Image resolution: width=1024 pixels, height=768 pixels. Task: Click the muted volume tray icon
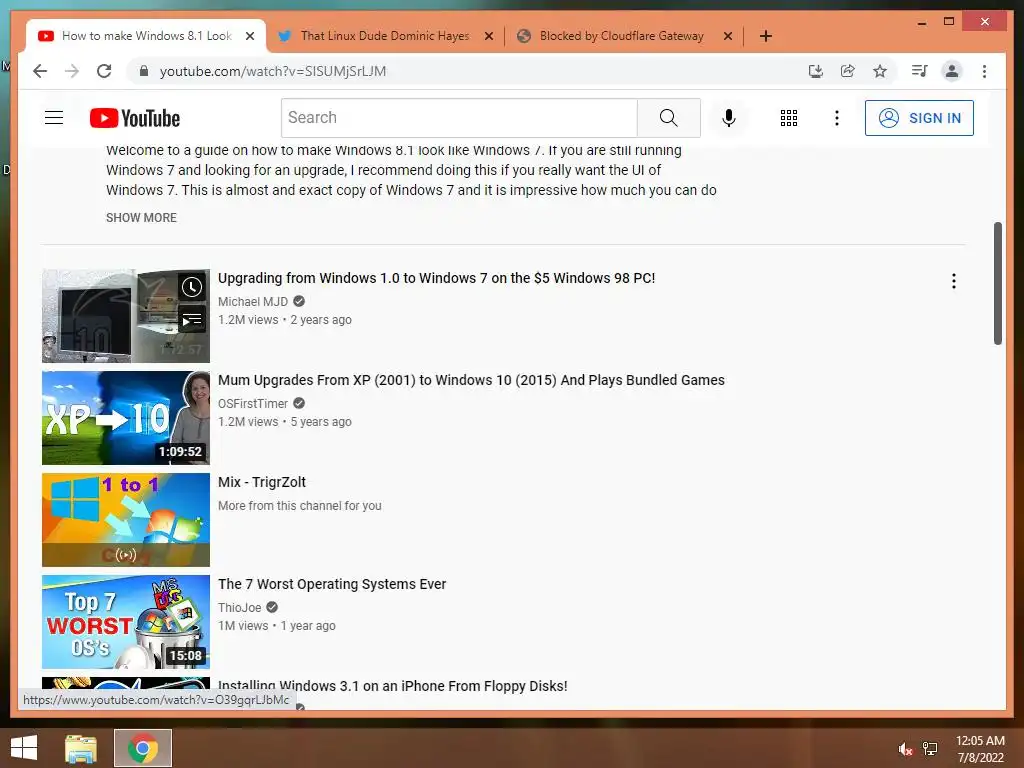[x=905, y=749]
